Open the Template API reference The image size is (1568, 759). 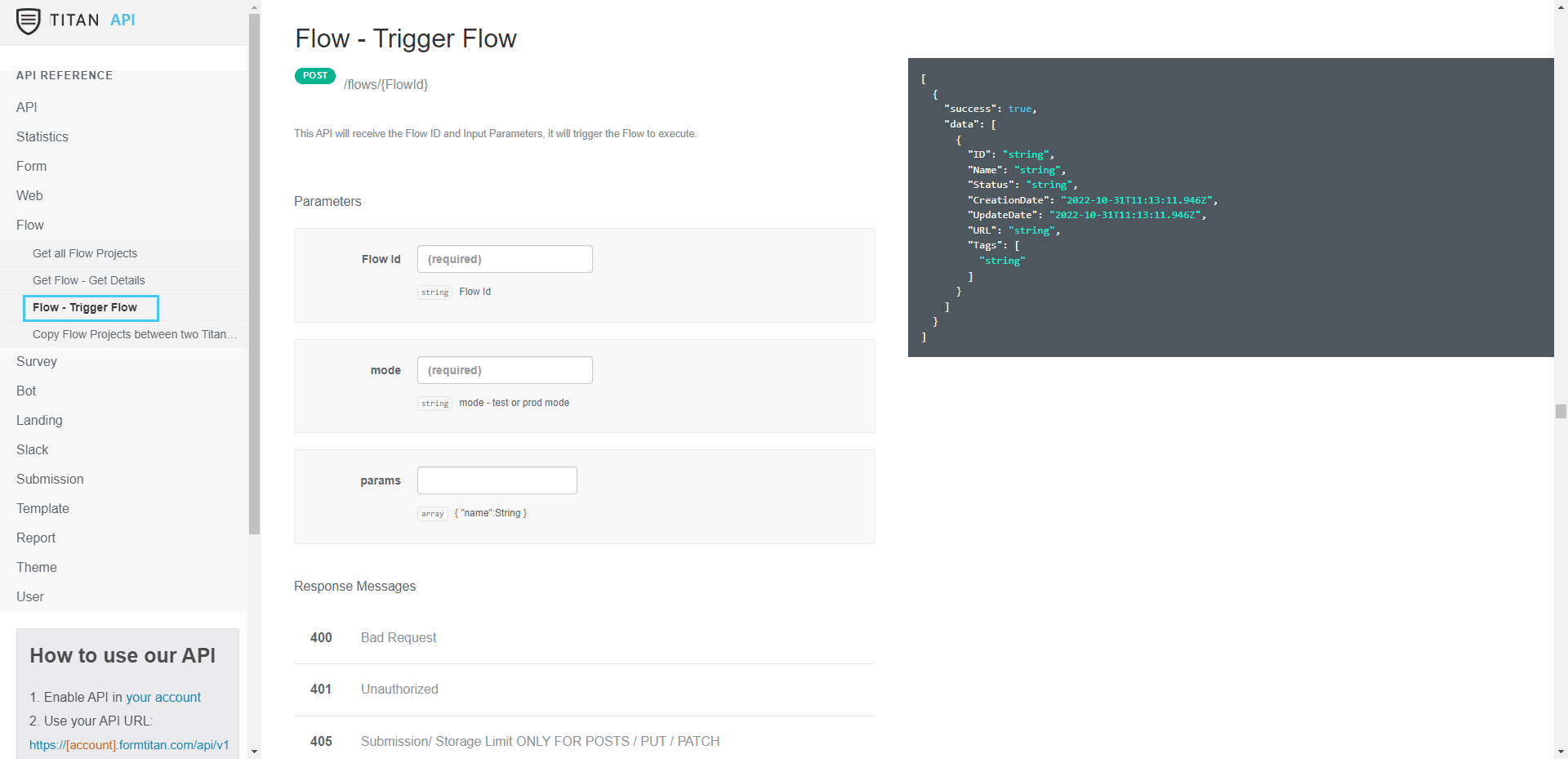(42, 508)
